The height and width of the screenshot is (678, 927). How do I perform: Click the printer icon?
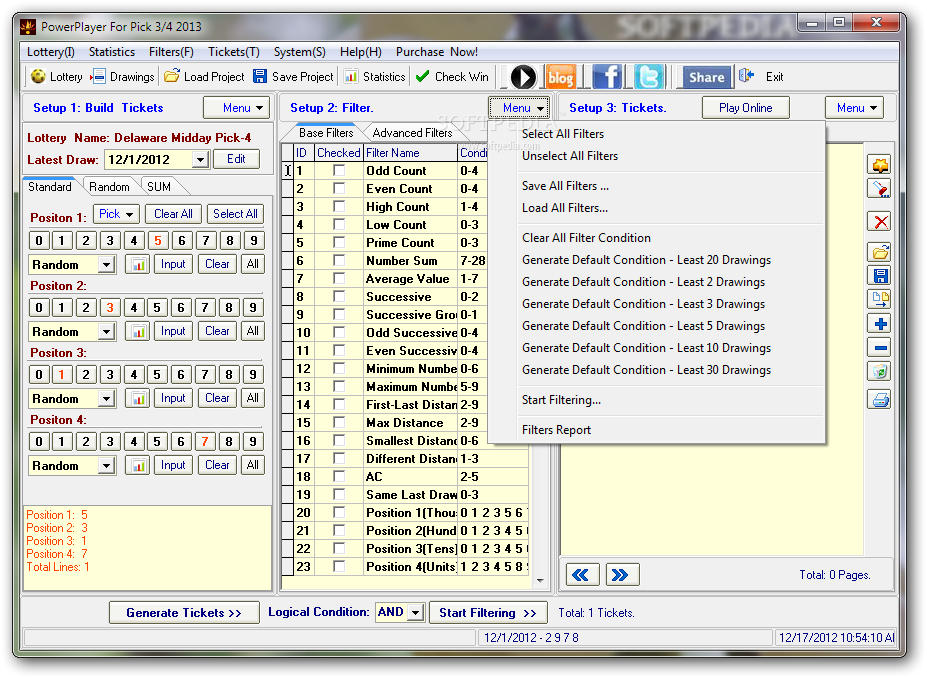point(880,400)
